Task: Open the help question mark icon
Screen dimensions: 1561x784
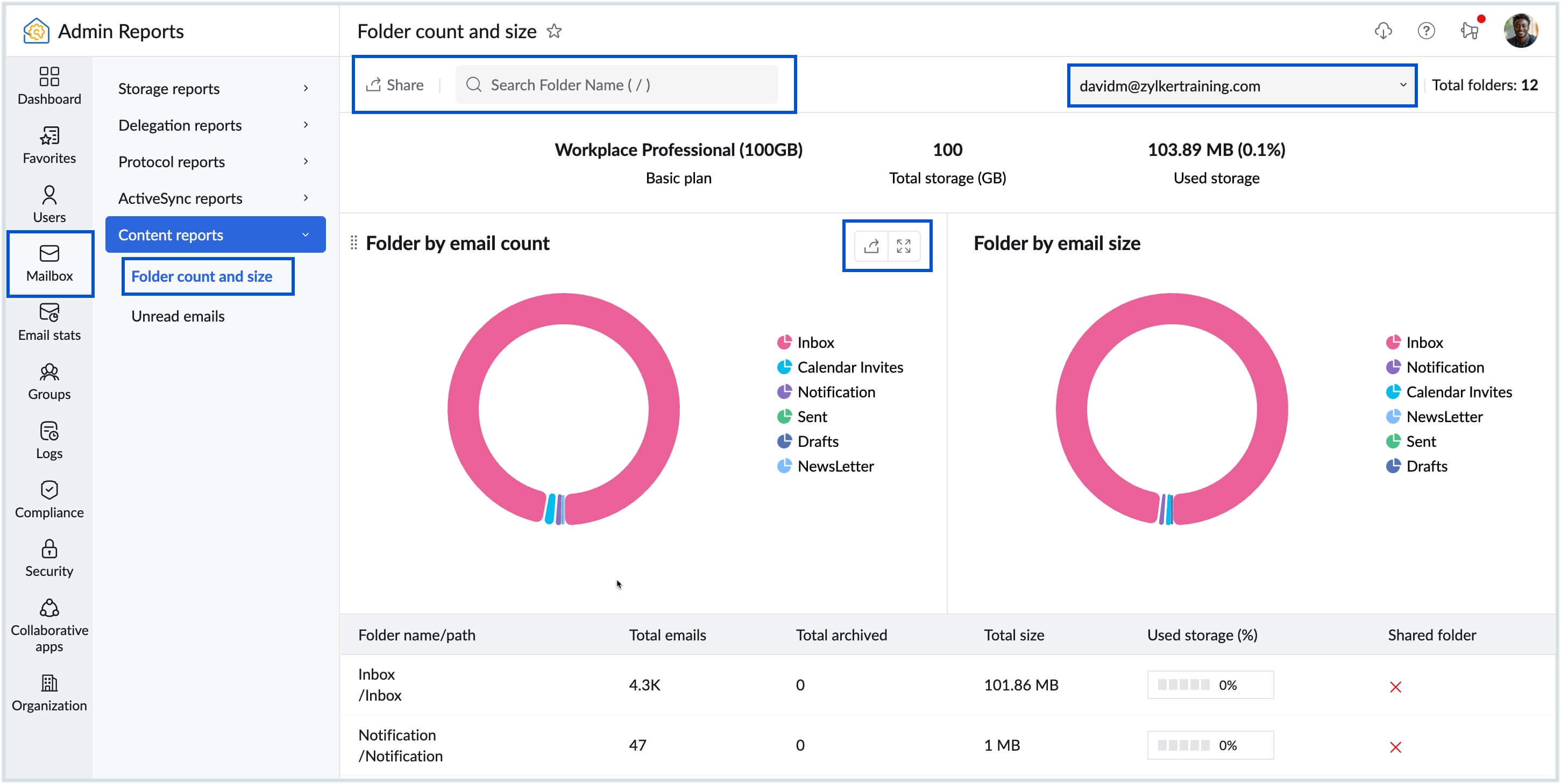Action: [x=1426, y=30]
